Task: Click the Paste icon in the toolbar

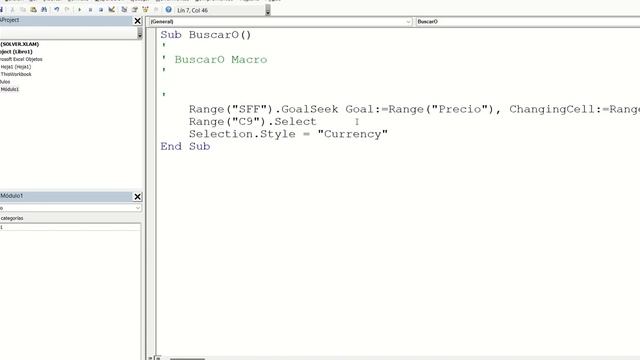Action: tap(33, 10)
